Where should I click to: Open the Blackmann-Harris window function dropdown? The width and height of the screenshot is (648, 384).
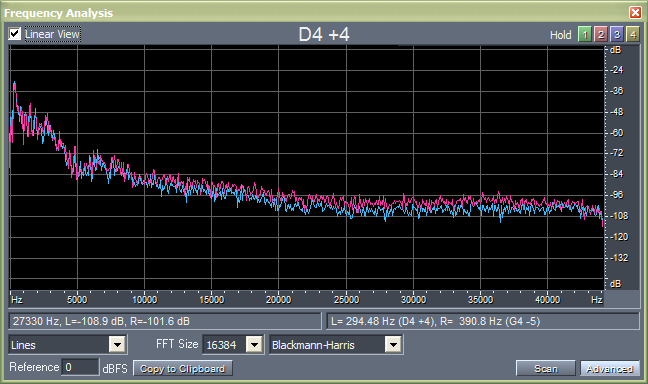(x=393, y=344)
